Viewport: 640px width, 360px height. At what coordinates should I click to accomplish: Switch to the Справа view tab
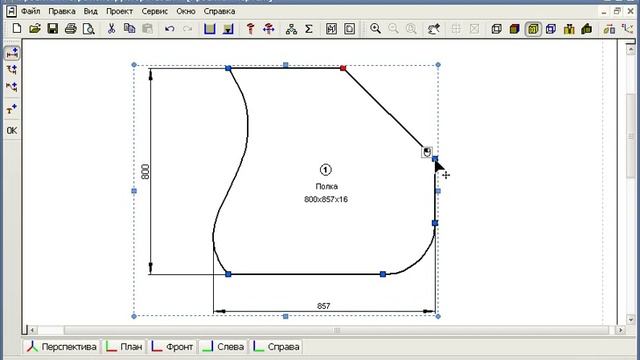pyautogui.click(x=276, y=347)
